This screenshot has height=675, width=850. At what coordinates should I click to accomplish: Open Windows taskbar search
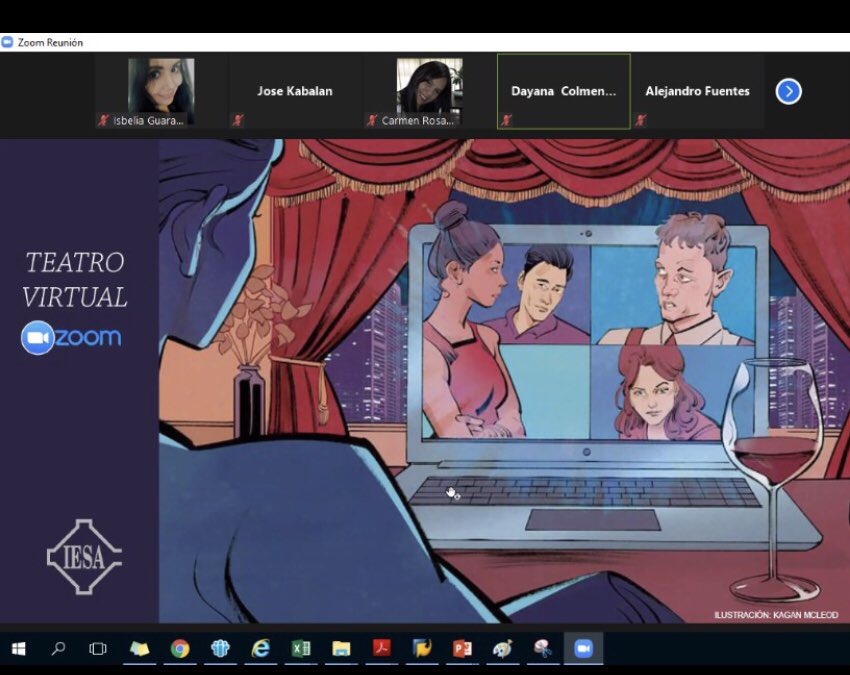point(58,648)
